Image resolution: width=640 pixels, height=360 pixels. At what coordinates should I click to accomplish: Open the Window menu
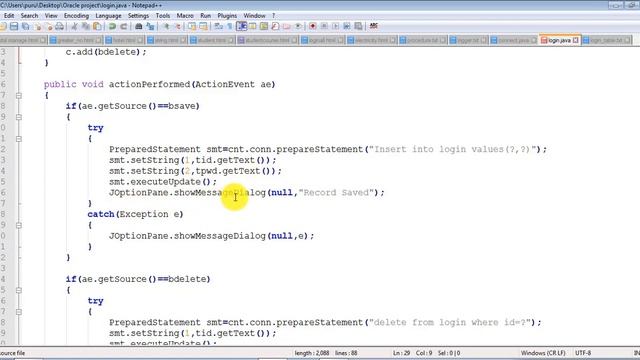[254, 16]
